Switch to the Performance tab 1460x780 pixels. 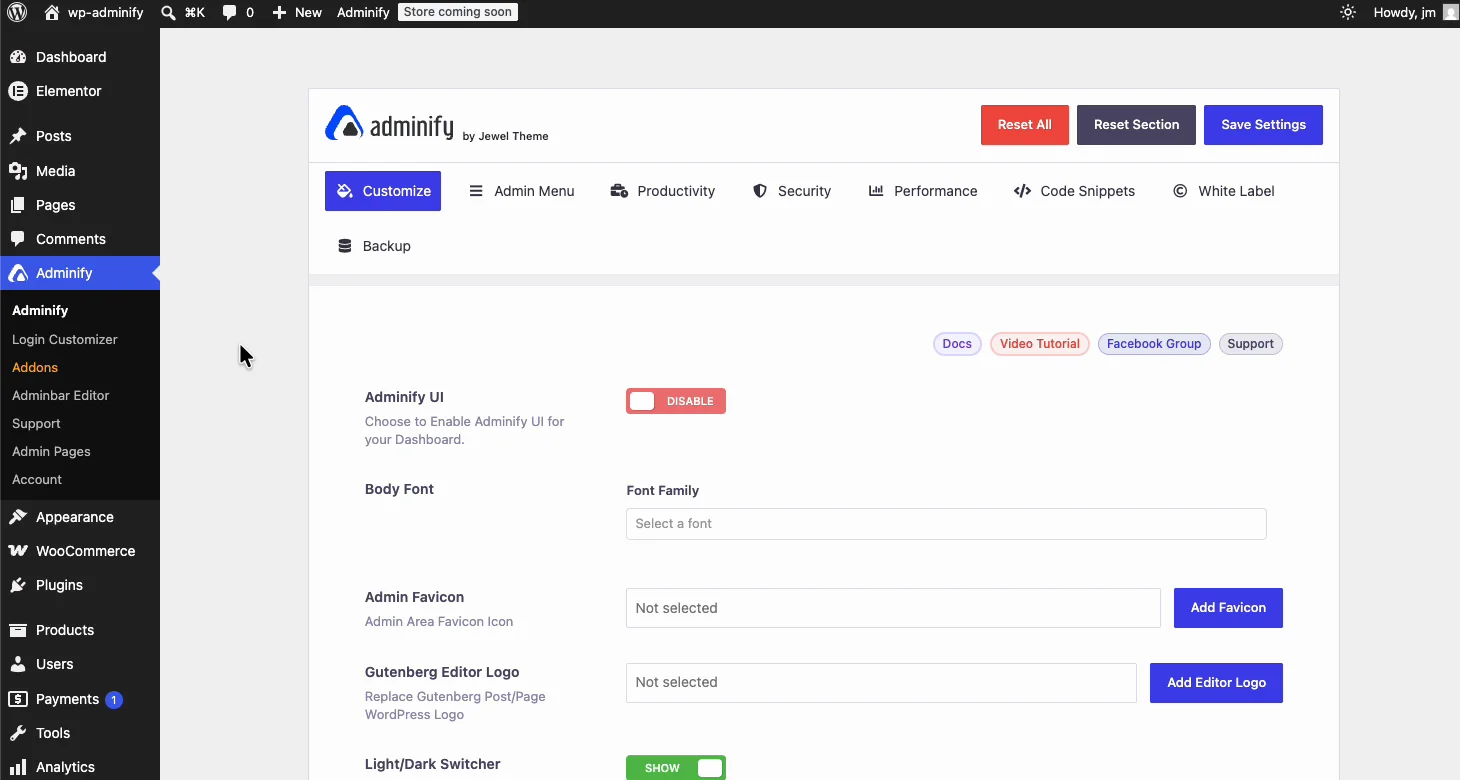923,191
